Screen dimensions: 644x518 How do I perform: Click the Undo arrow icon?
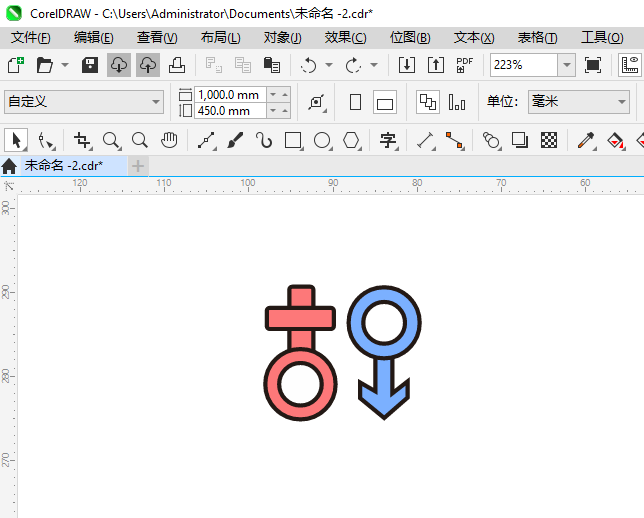coord(308,65)
